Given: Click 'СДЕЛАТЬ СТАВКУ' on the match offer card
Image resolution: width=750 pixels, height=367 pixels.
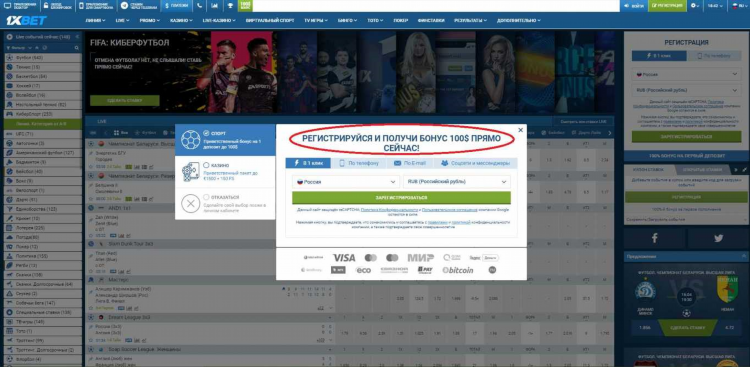Looking at the screenshot, I should click(687, 328).
